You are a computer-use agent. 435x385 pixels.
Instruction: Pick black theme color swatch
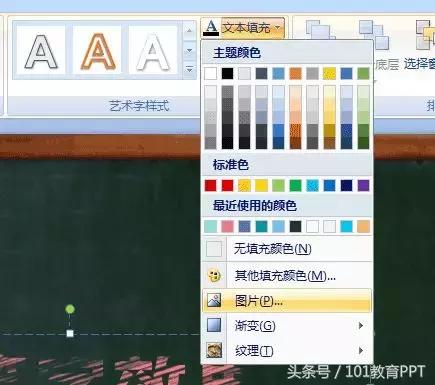(228, 74)
